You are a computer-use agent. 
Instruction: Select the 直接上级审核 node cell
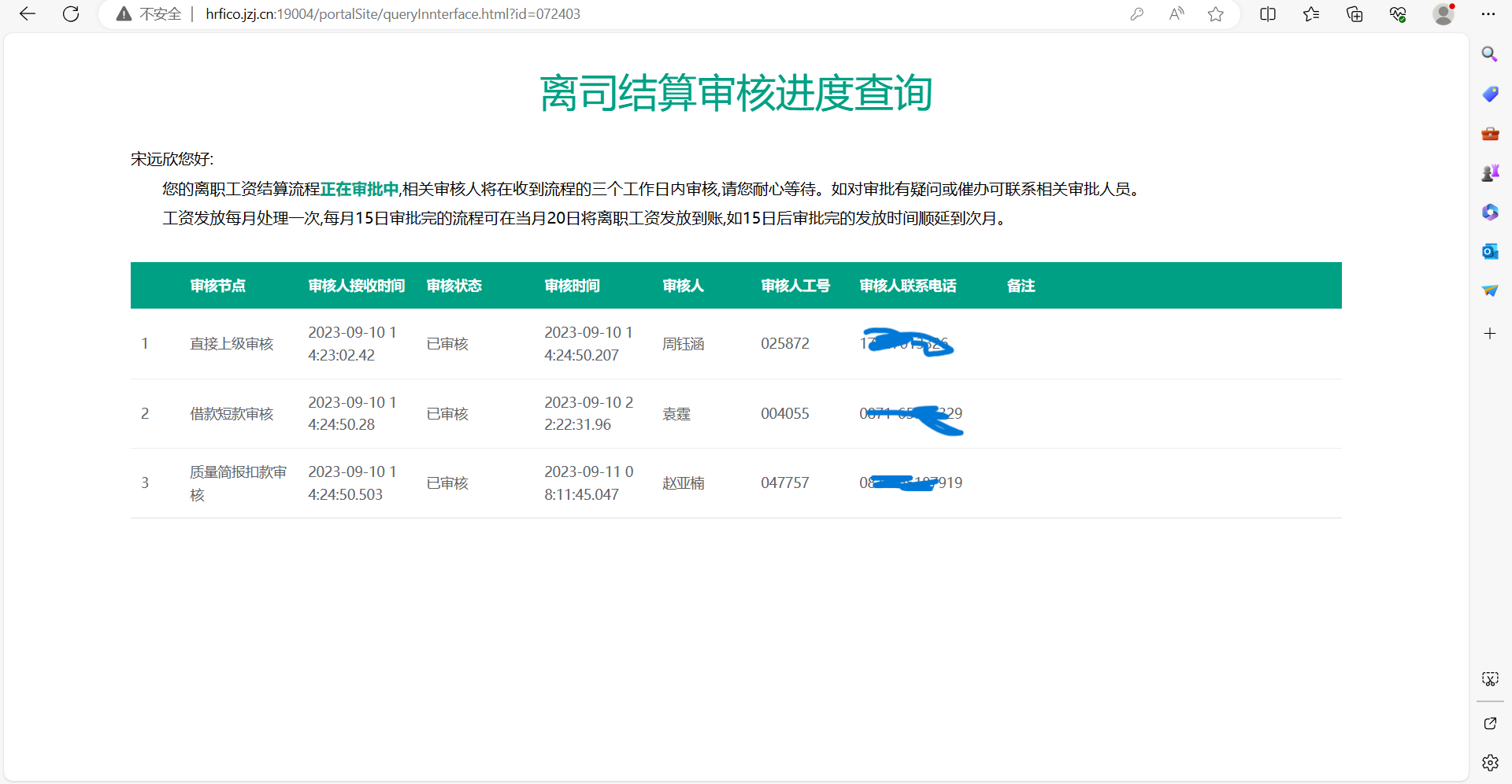[232, 344]
